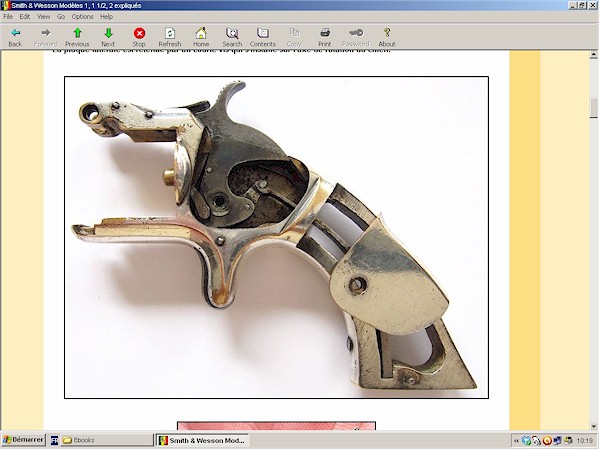
Task: Advance with the green Next arrow
Action: [108, 38]
